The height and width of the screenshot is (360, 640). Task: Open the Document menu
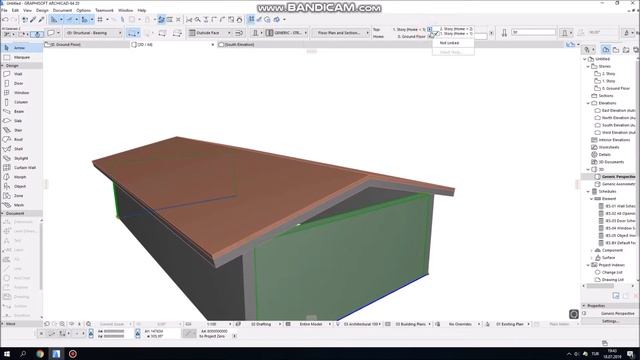62,10
